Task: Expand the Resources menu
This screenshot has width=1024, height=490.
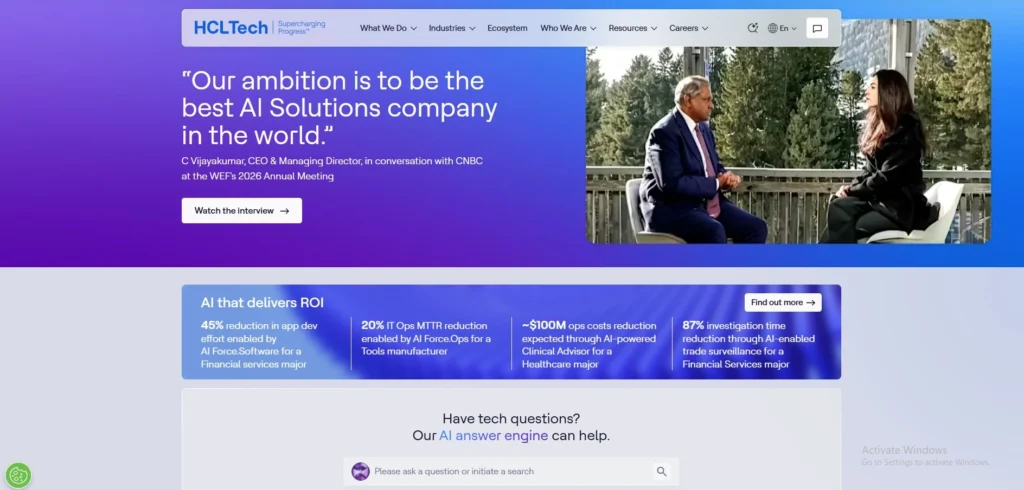Action: 632,28
